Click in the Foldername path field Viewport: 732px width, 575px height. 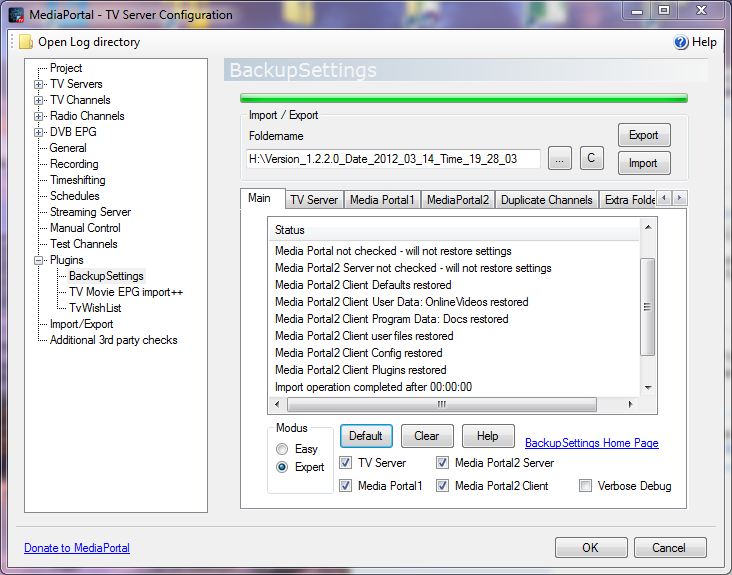pyautogui.click(x=393, y=159)
